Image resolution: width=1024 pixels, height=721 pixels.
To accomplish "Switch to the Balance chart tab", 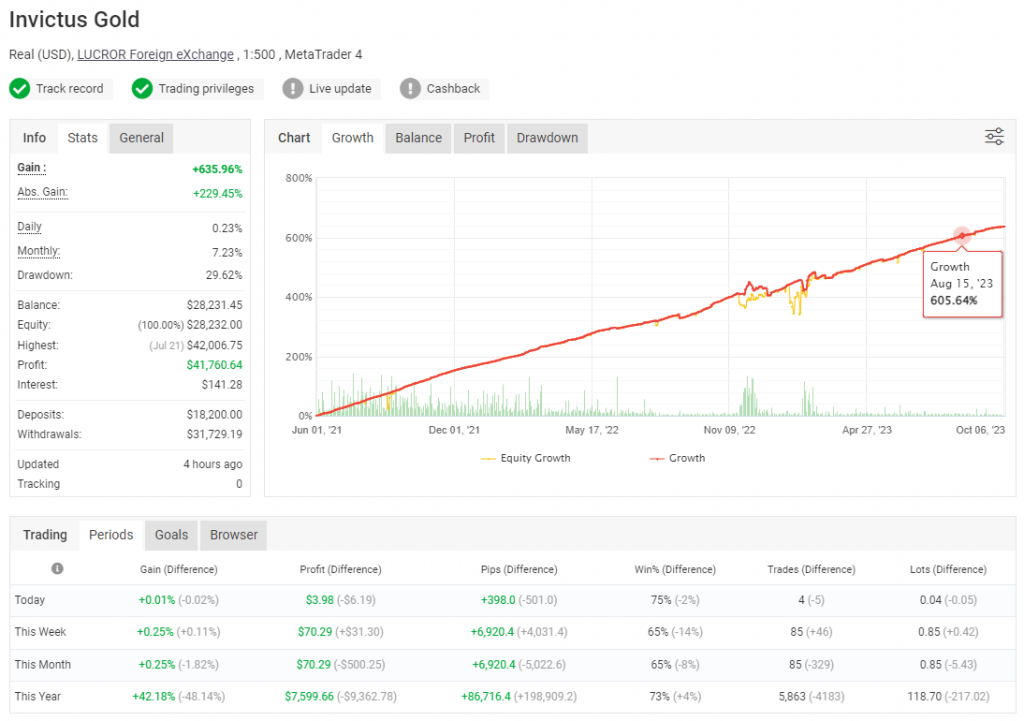I will 417,137.
